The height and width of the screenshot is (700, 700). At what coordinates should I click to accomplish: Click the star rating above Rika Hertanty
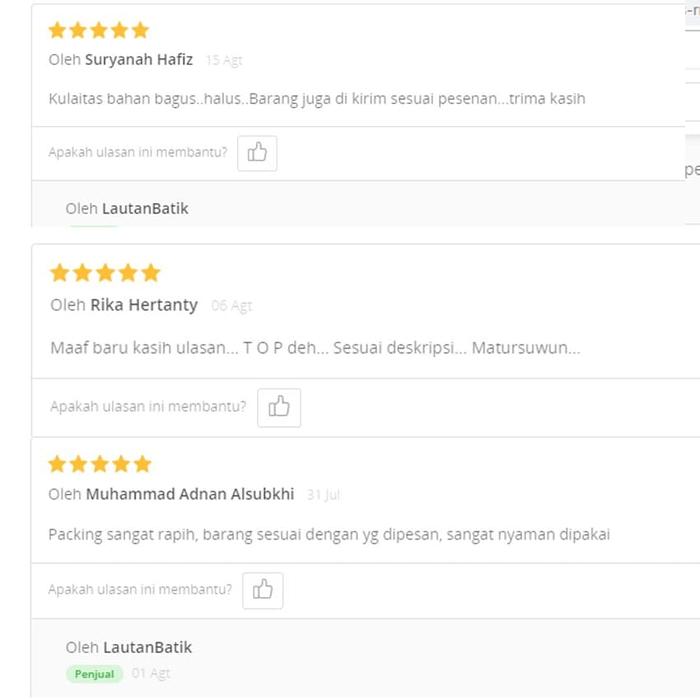(105, 273)
